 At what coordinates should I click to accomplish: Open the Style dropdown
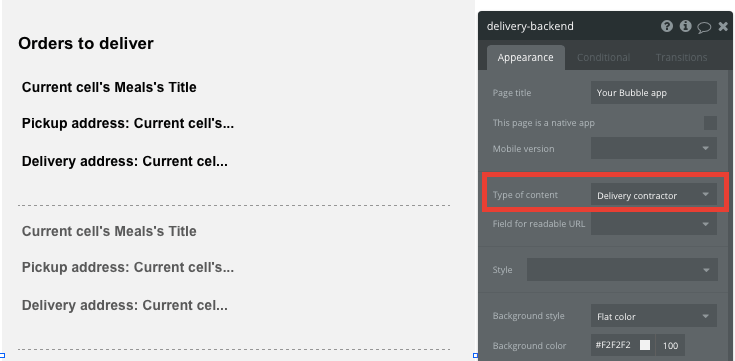[622, 270]
